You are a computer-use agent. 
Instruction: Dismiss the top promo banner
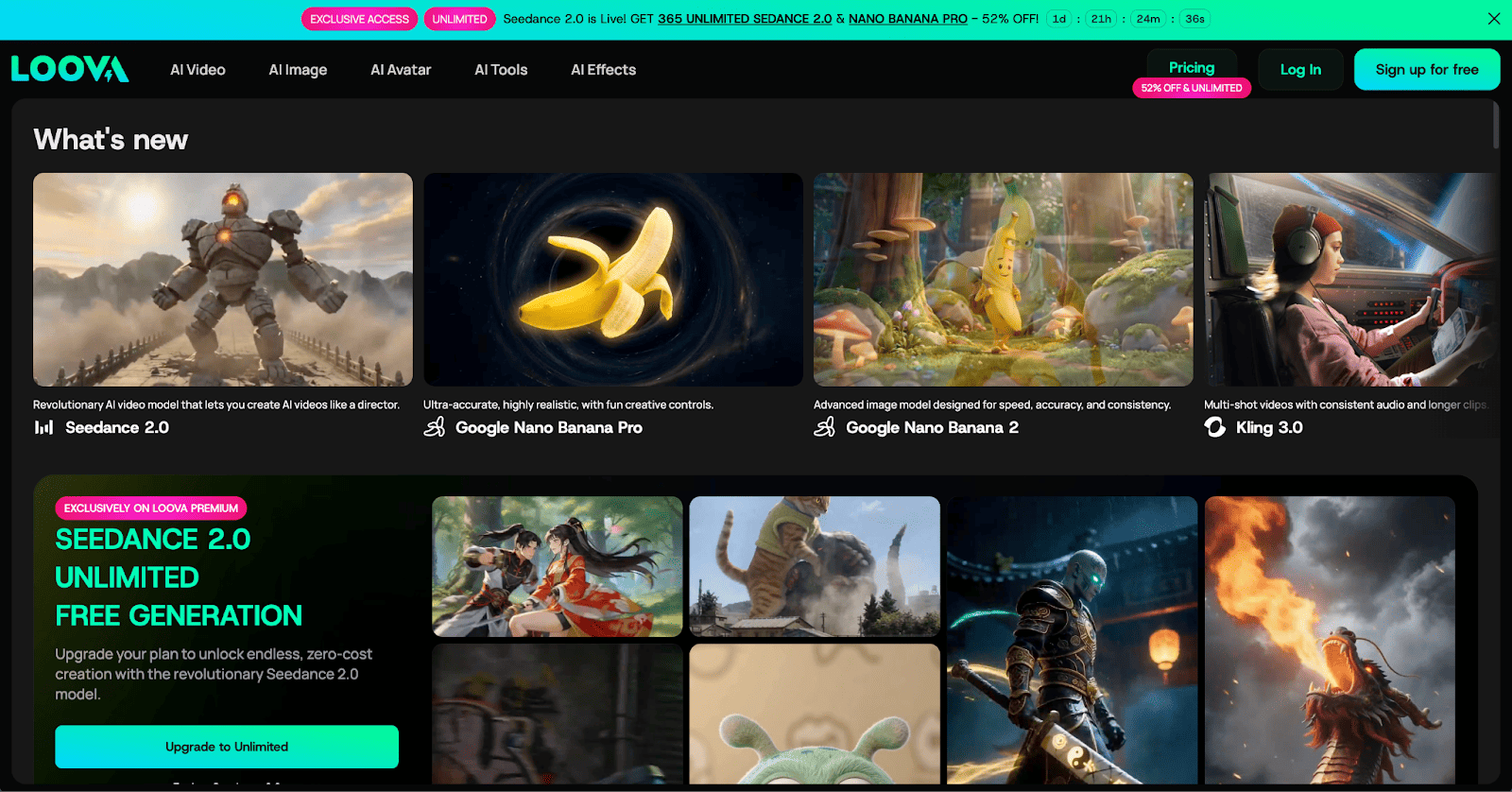coord(1494,19)
